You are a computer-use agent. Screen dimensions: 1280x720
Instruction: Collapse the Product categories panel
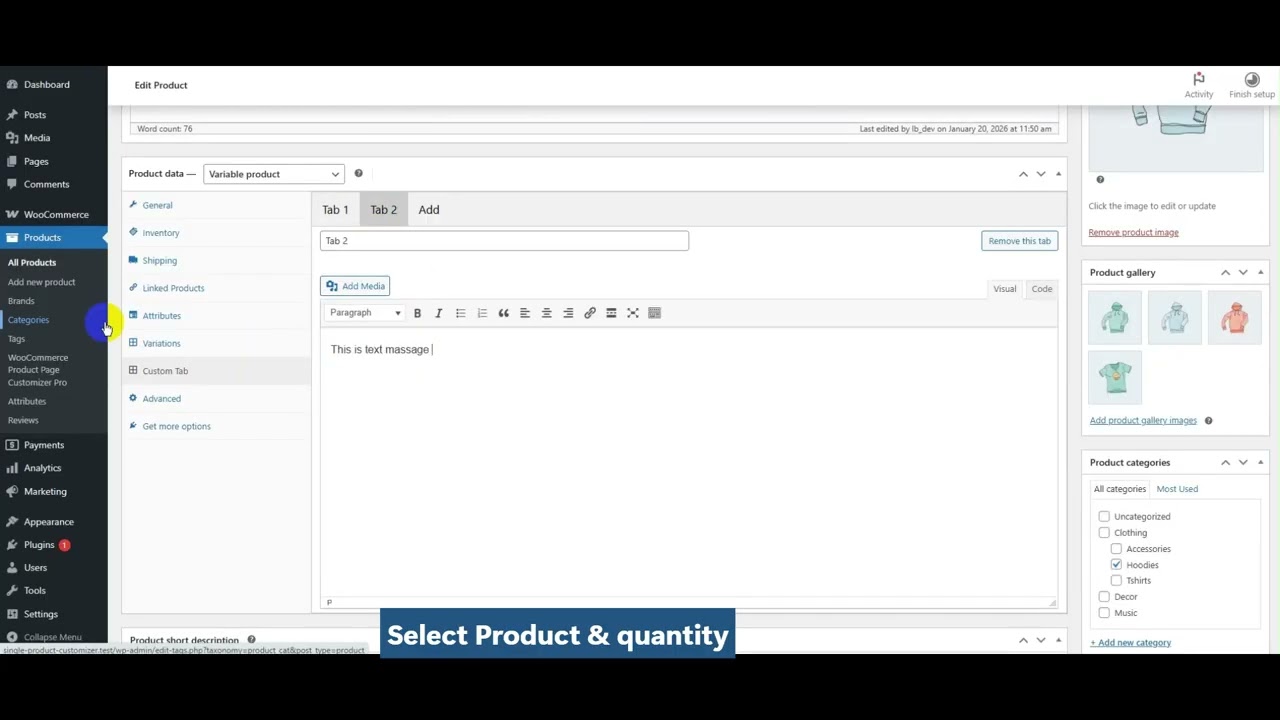pos(1260,462)
